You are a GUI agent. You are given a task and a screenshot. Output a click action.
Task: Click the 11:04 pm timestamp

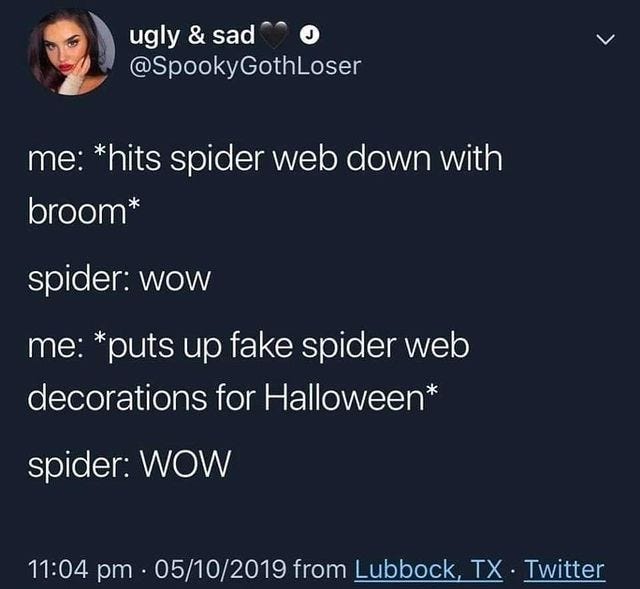80,569
